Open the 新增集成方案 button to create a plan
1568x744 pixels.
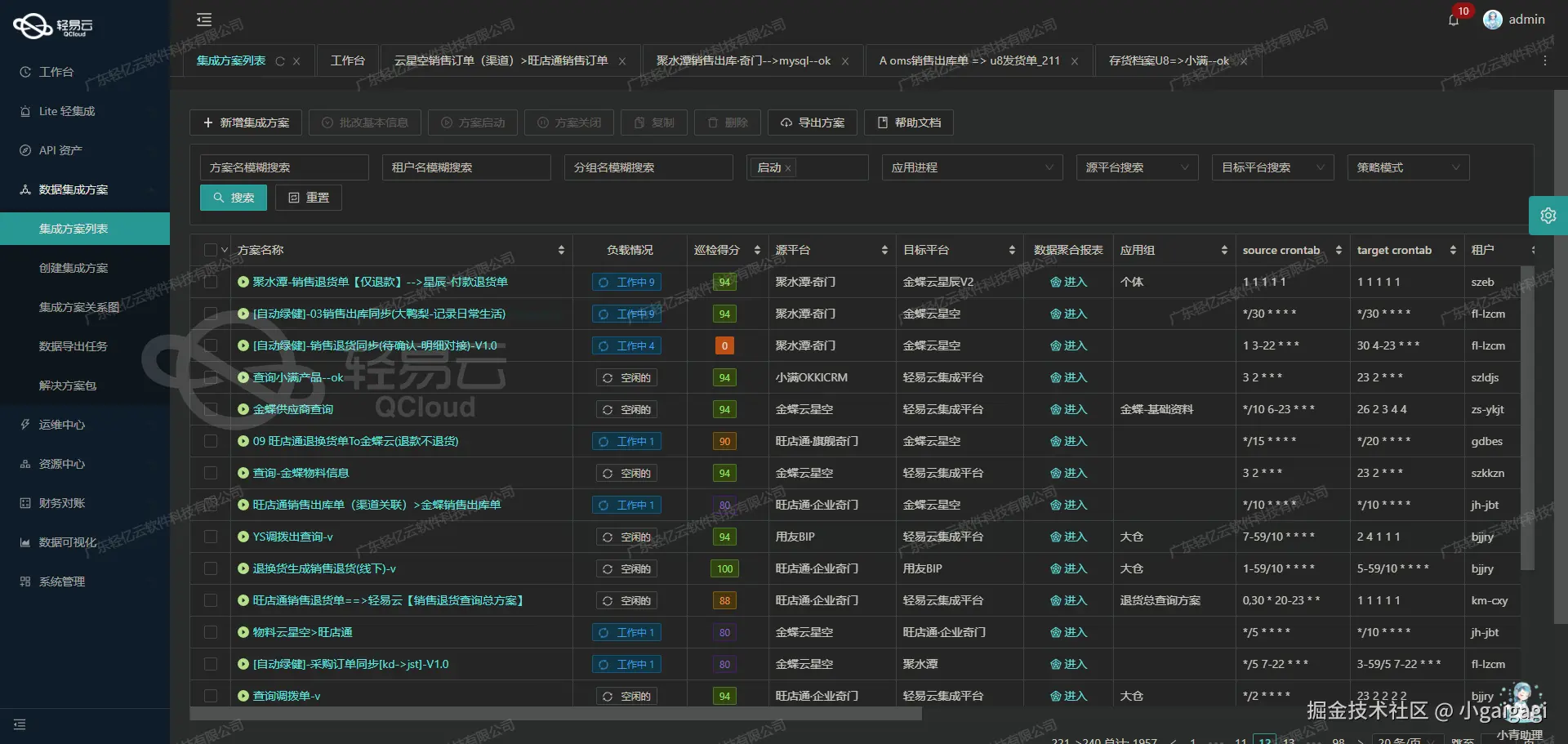pos(245,123)
